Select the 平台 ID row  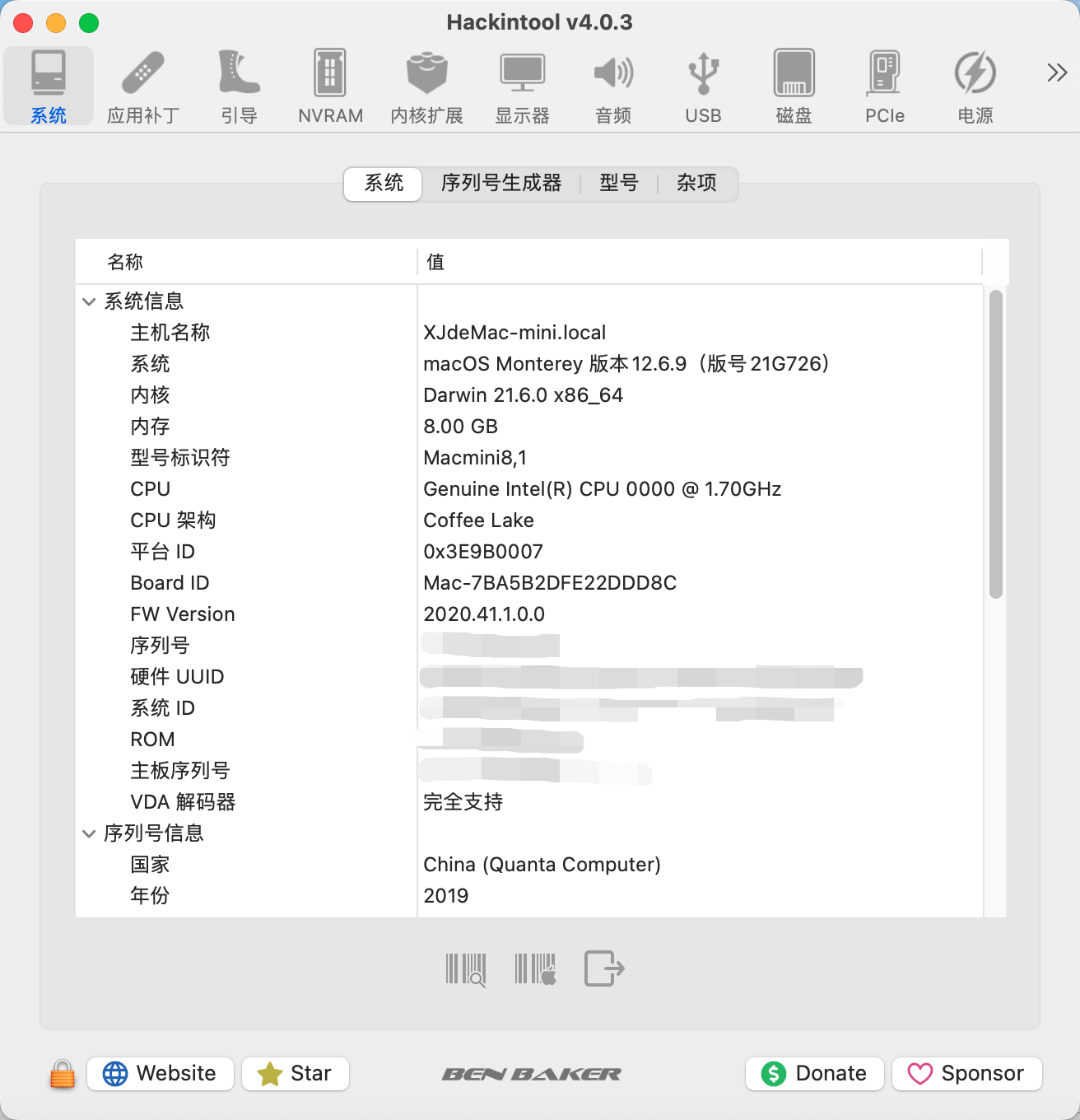pyautogui.click(x=530, y=552)
